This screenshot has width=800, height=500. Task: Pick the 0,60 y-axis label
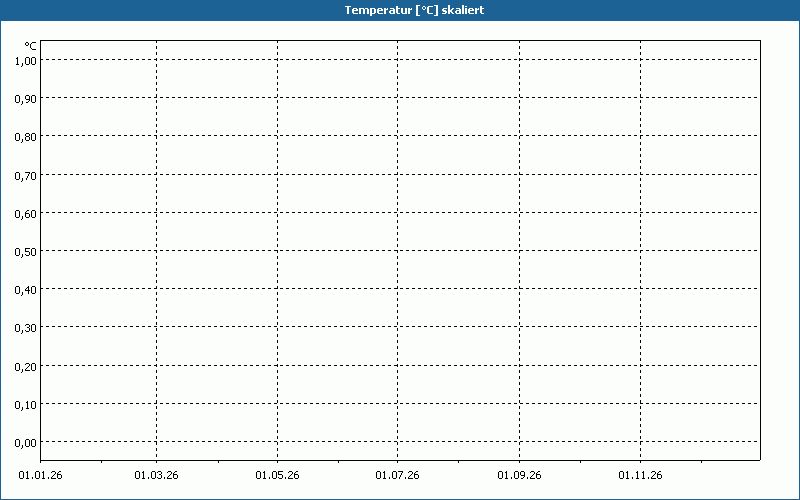pos(26,213)
